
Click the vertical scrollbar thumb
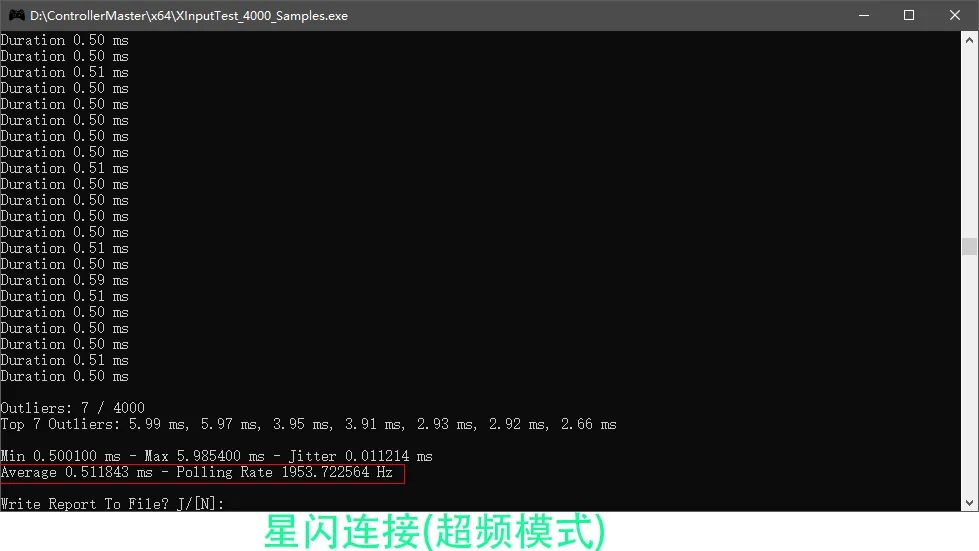(969, 246)
